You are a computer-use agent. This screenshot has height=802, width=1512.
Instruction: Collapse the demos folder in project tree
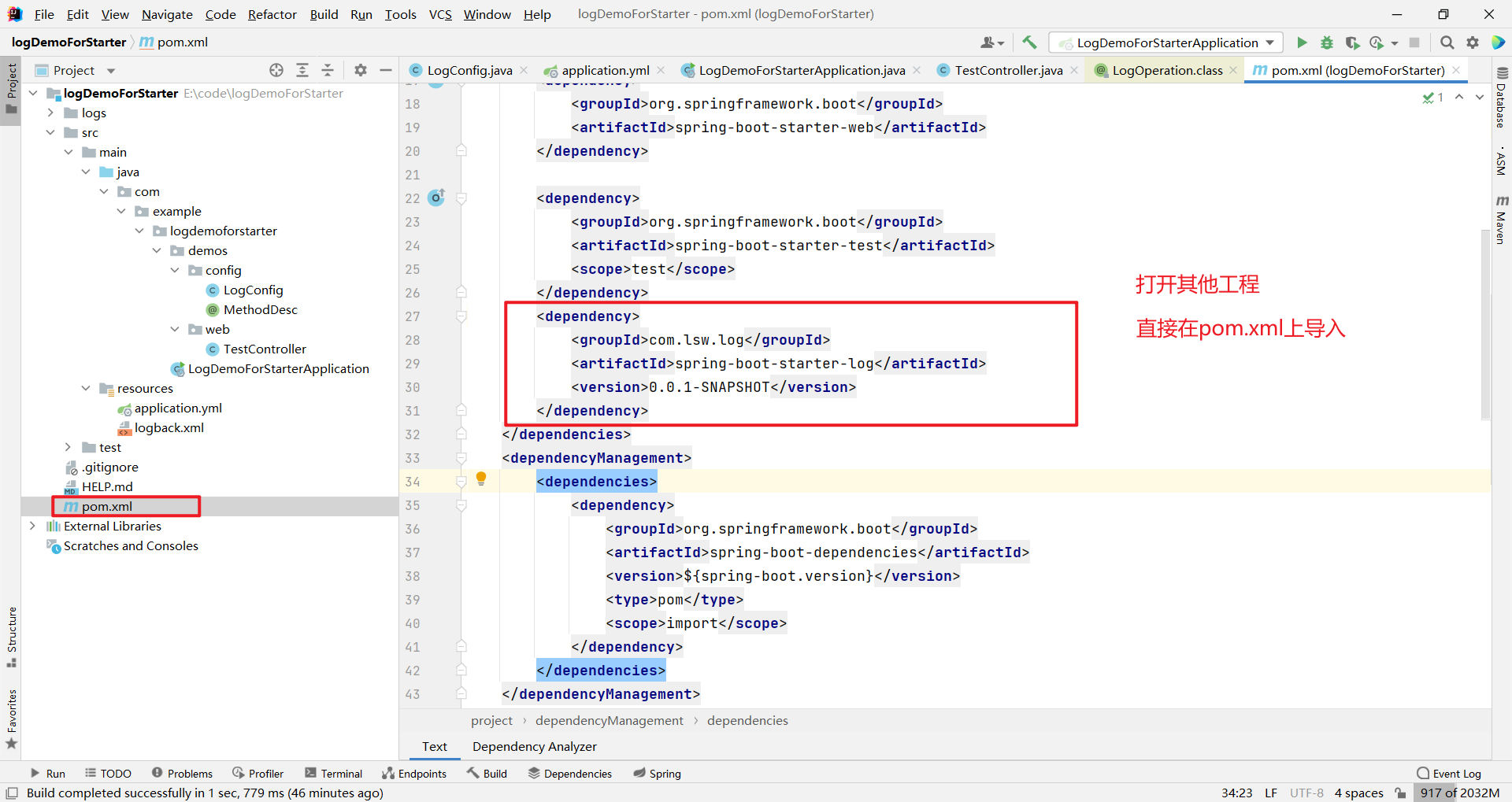click(157, 250)
